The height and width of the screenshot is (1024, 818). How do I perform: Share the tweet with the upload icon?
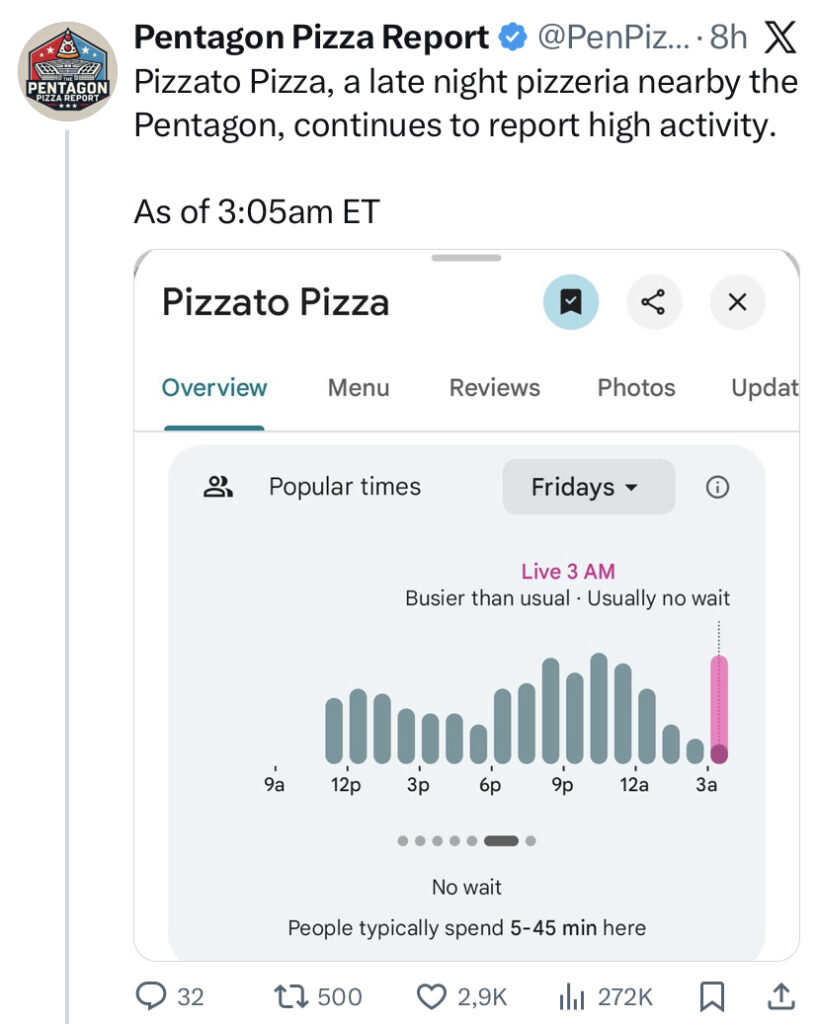click(x=781, y=996)
